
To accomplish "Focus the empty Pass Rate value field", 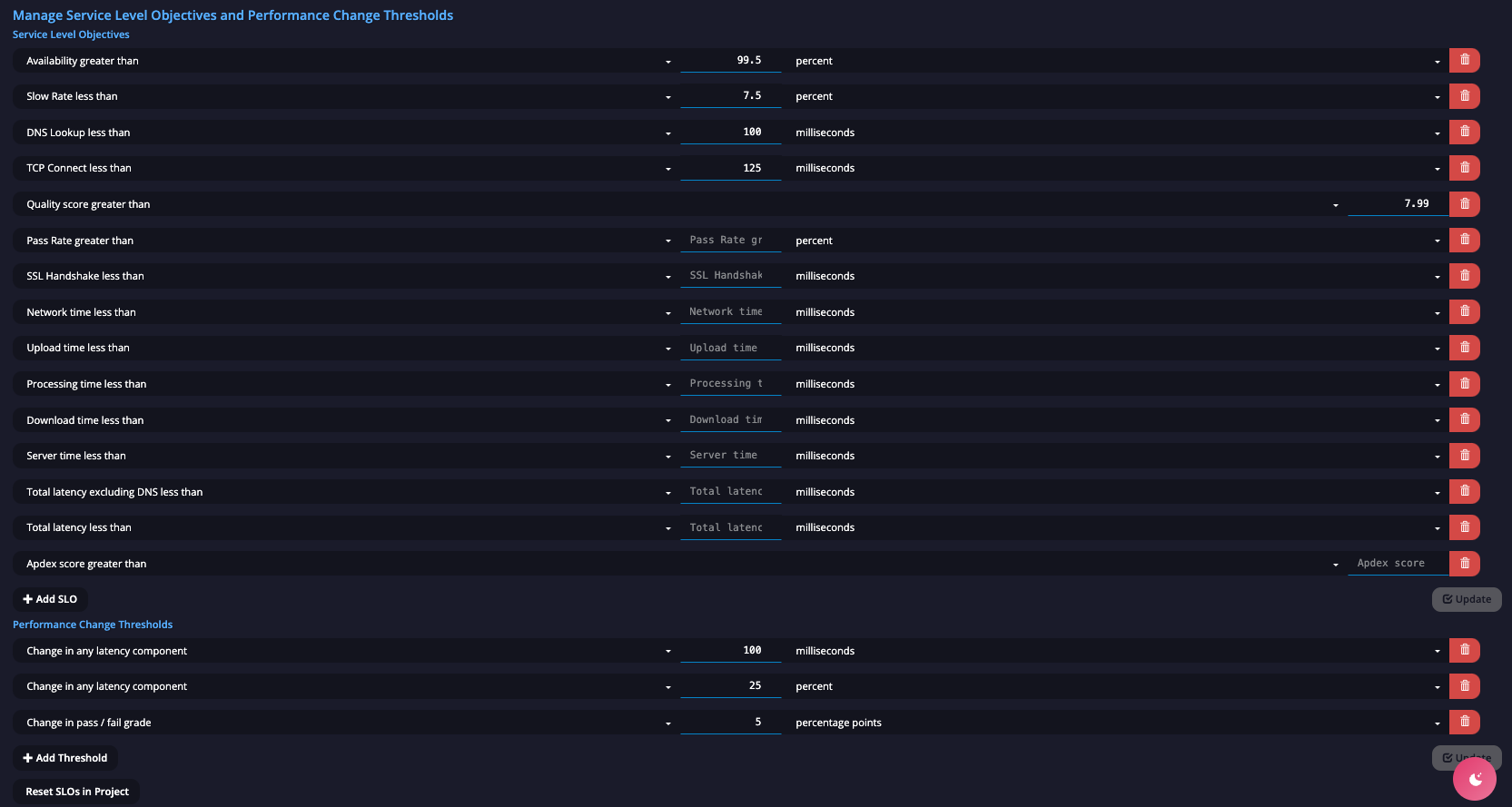I will [730, 240].
